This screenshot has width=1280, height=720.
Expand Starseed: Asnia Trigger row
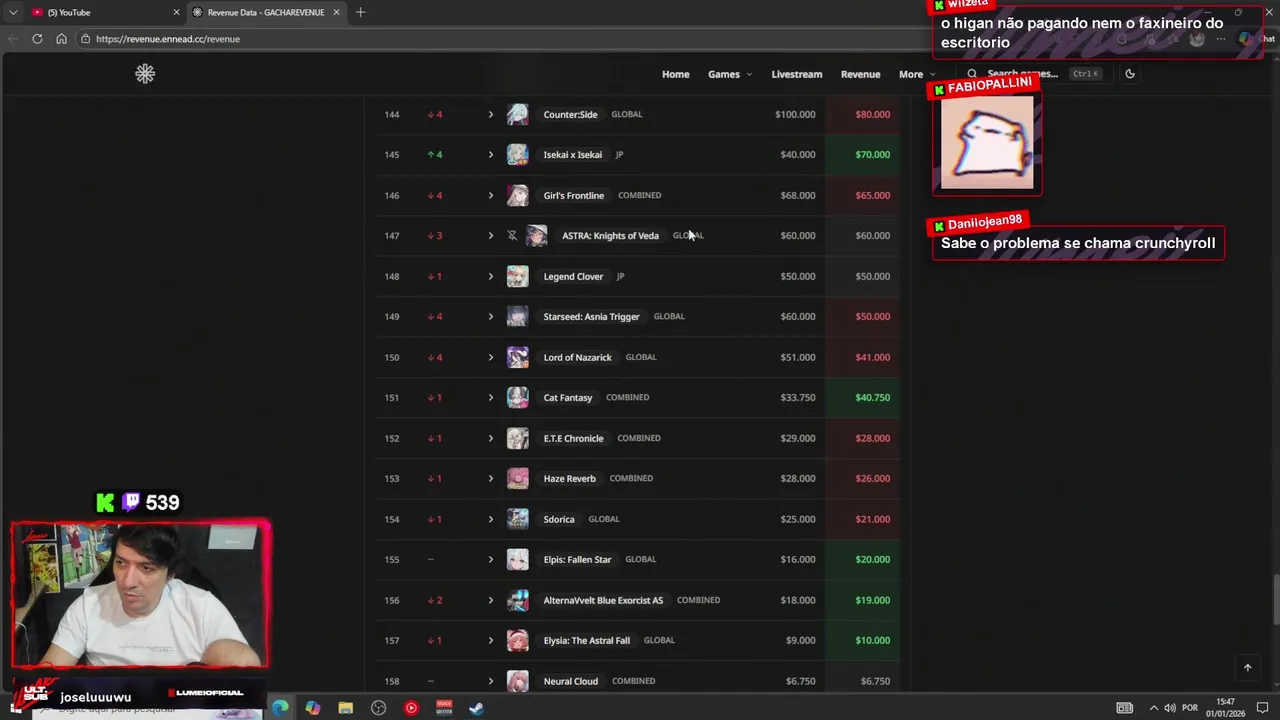[490, 317]
